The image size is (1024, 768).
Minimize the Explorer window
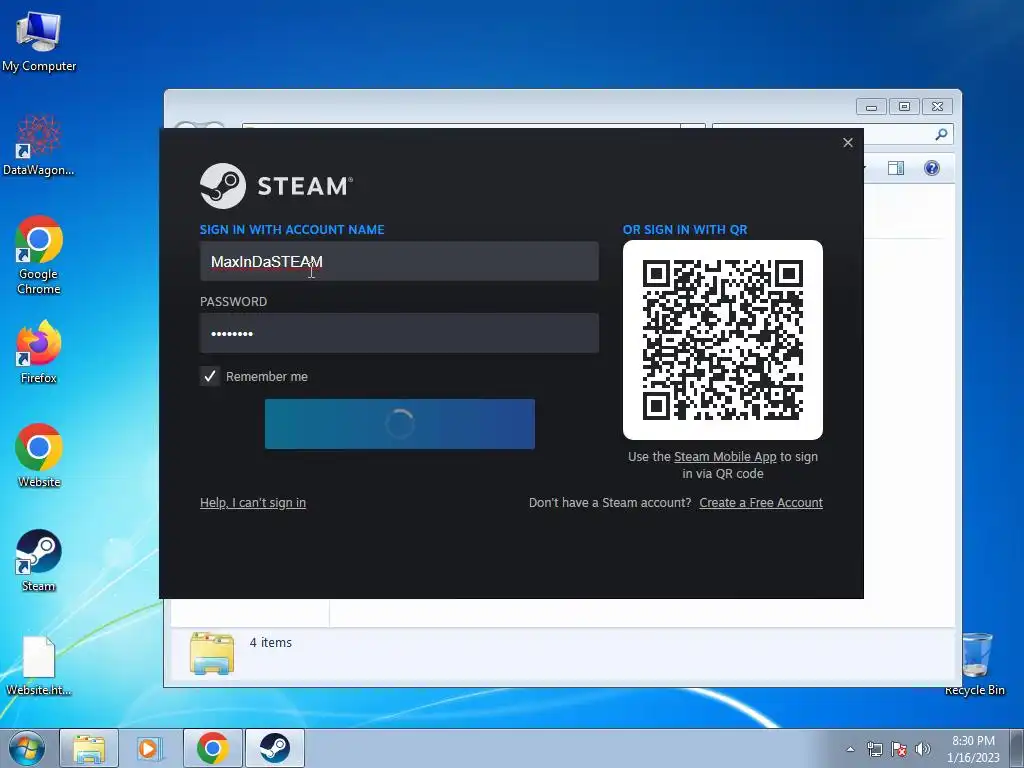[871, 106]
